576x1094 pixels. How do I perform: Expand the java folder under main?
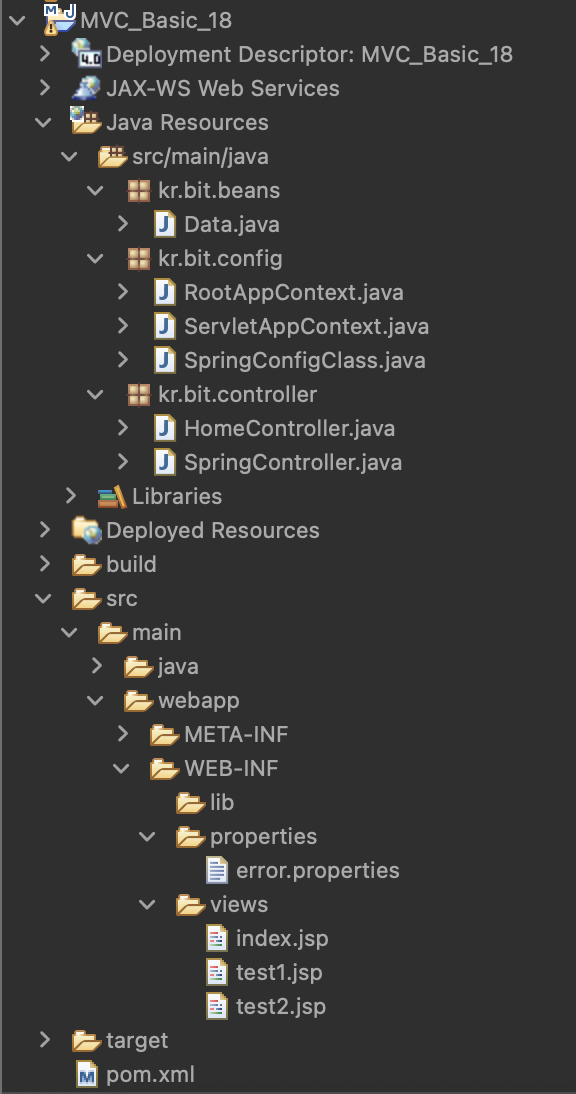97,666
